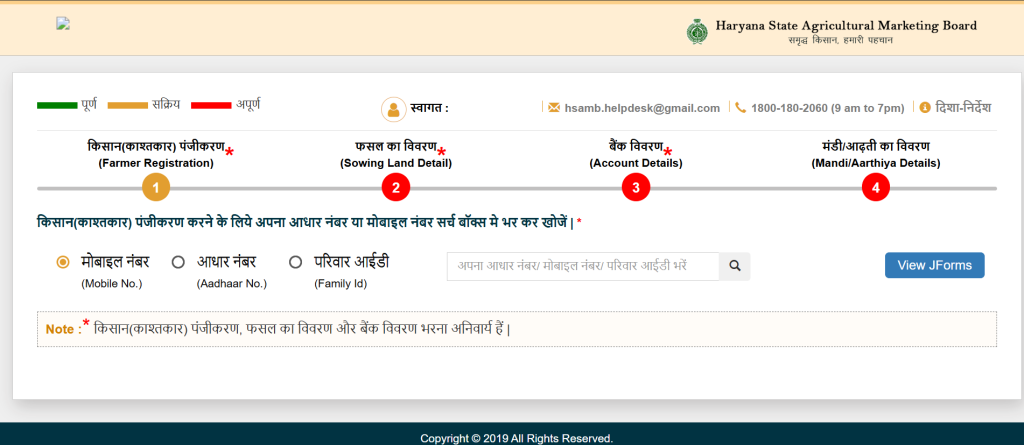1024x445 pixels.
Task: Open the Farmer Registration step label
Action: pos(156,154)
